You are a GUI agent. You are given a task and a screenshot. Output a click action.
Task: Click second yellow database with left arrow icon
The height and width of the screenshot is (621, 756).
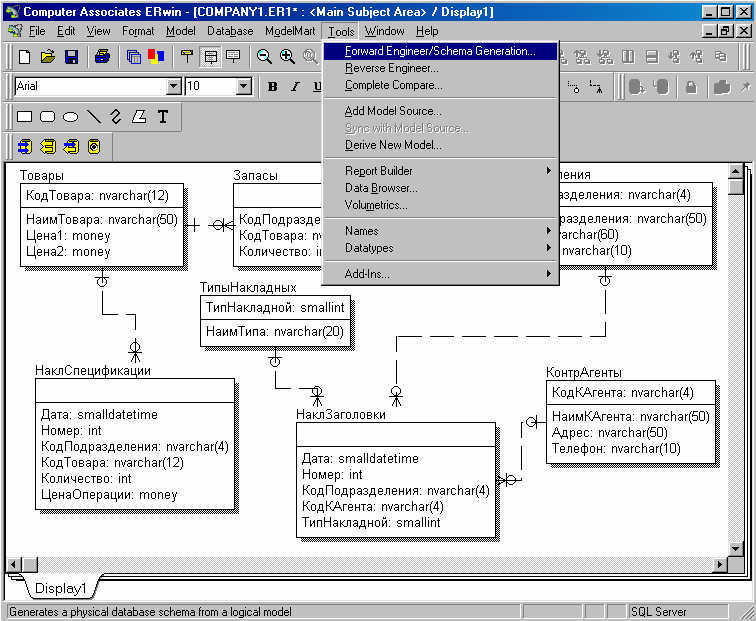click(48, 147)
